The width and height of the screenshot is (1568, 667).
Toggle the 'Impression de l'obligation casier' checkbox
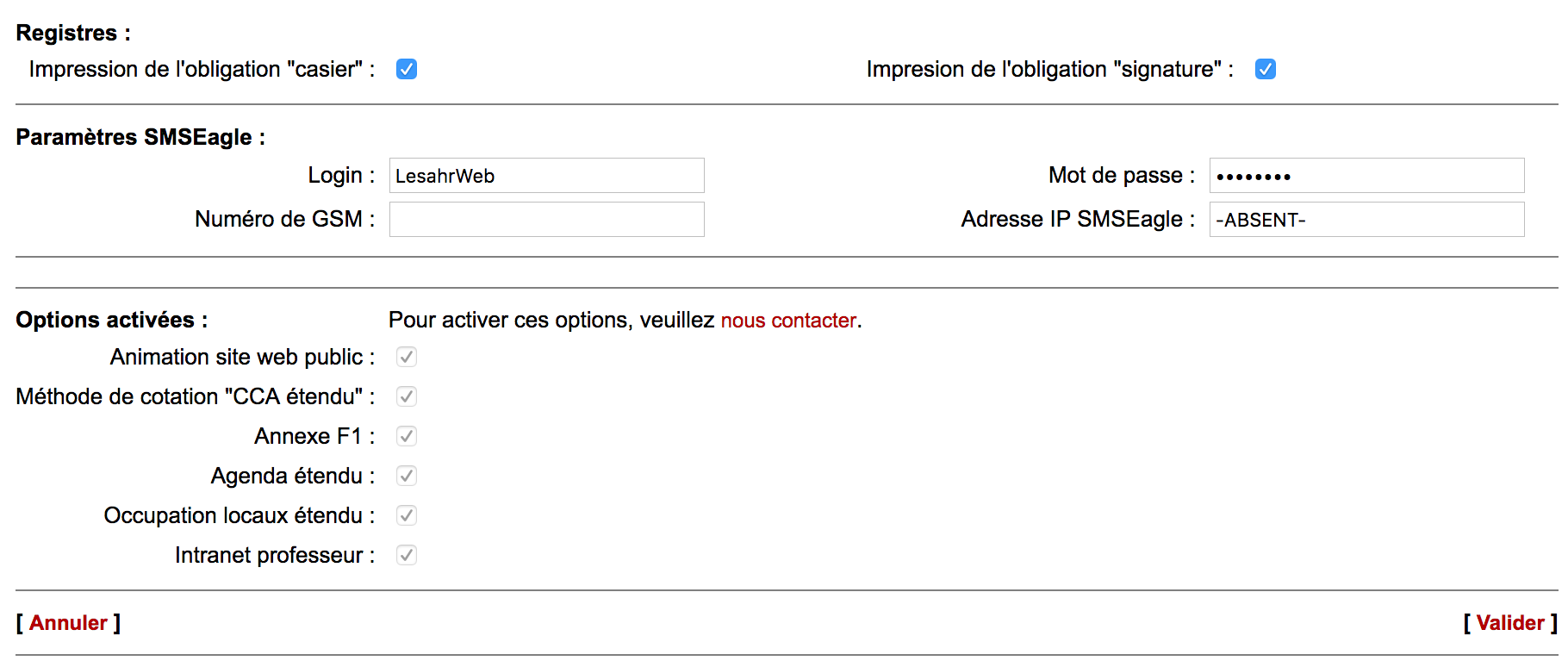click(407, 69)
